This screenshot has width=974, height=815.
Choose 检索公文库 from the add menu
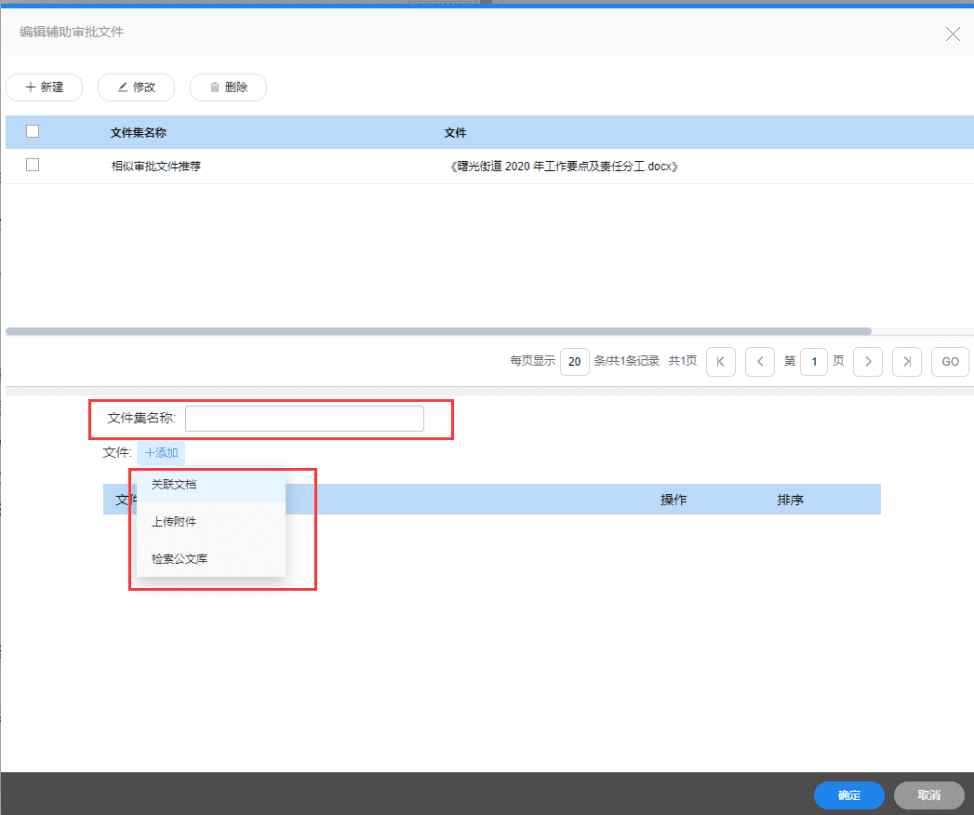211,559
